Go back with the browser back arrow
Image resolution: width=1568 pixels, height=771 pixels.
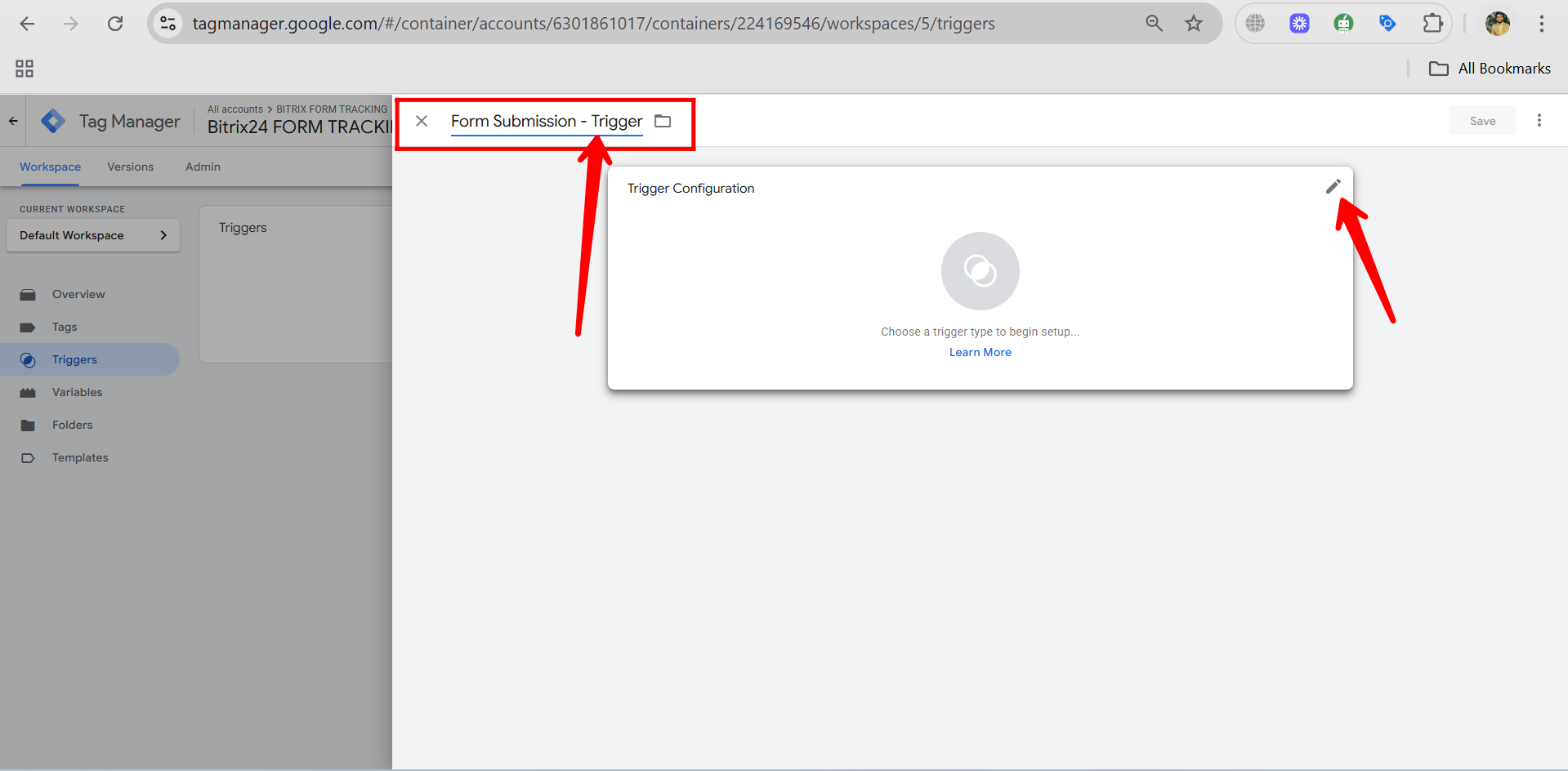27,24
